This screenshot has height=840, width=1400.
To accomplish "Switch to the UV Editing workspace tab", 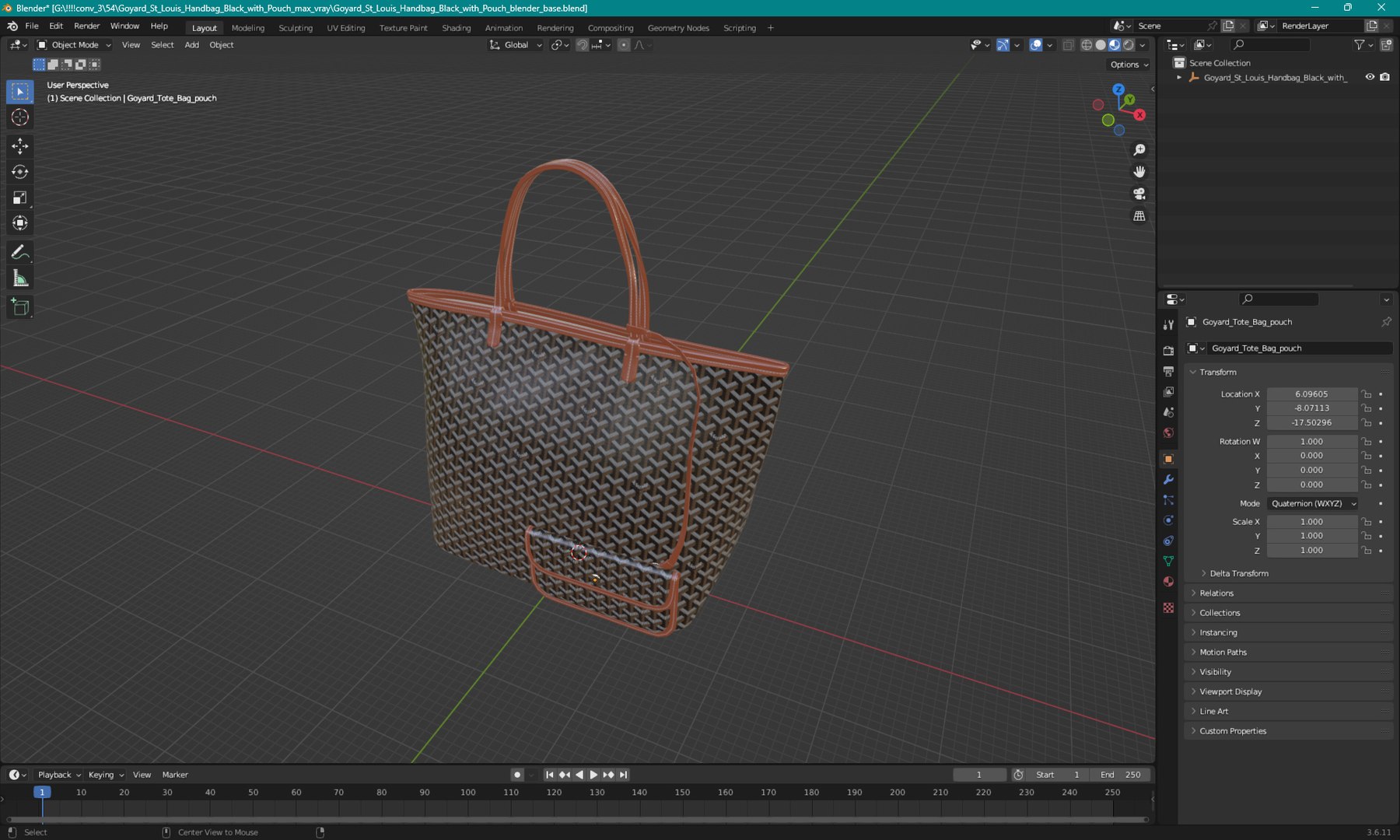I will tap(346, 28).
